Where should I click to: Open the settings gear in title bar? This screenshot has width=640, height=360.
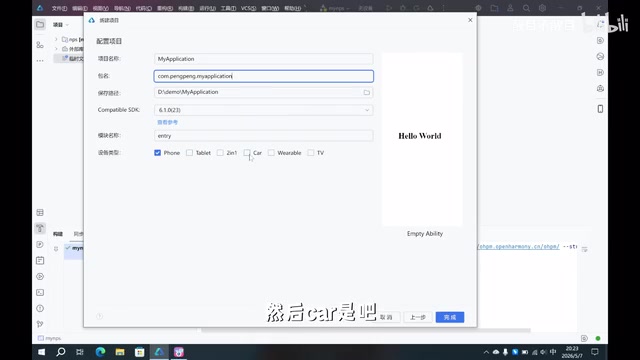[x=542, y=8]
